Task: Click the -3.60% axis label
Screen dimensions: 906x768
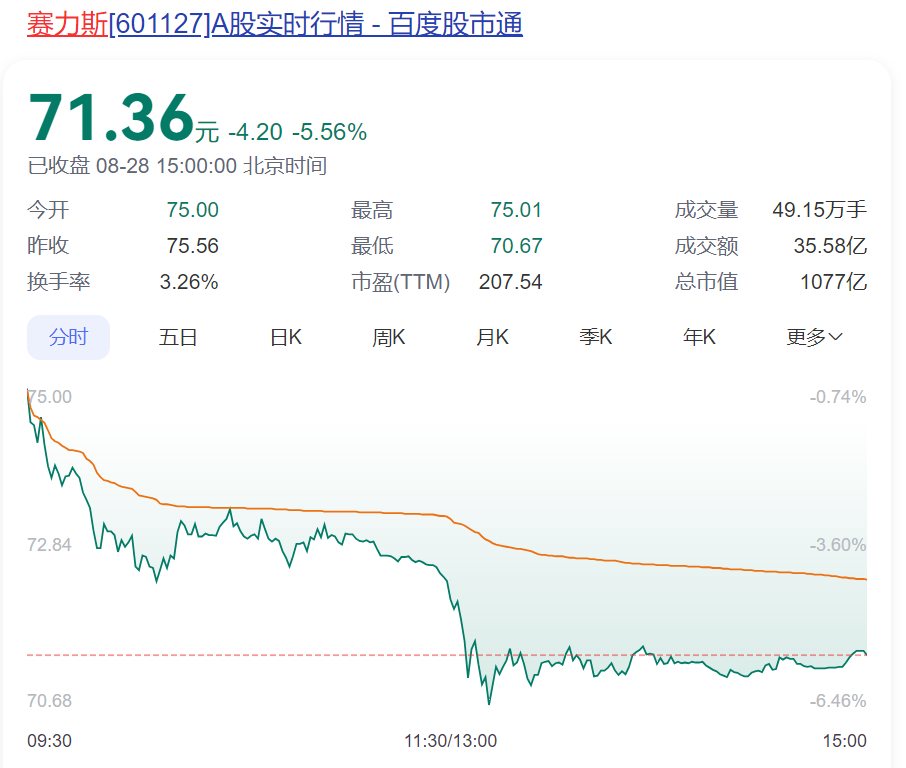Action: coord(838,544)
